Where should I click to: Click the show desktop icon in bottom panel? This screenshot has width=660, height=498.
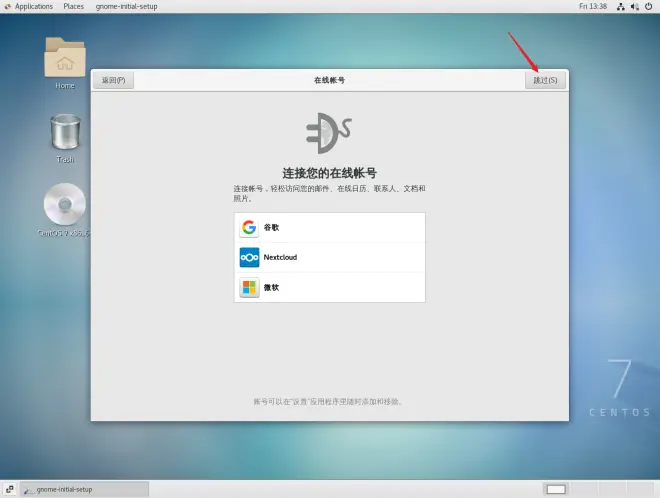pyautogui.click(x=9, y=489)
